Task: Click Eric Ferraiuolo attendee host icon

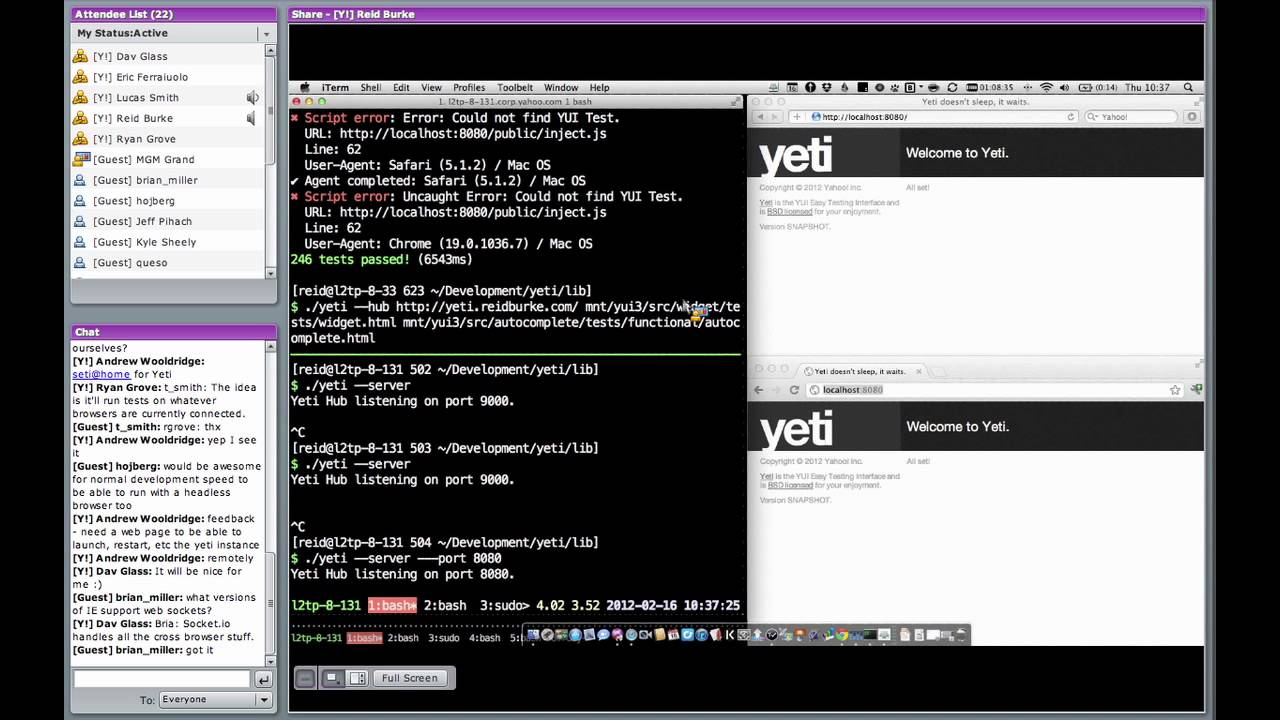Action: coord(80,77)
